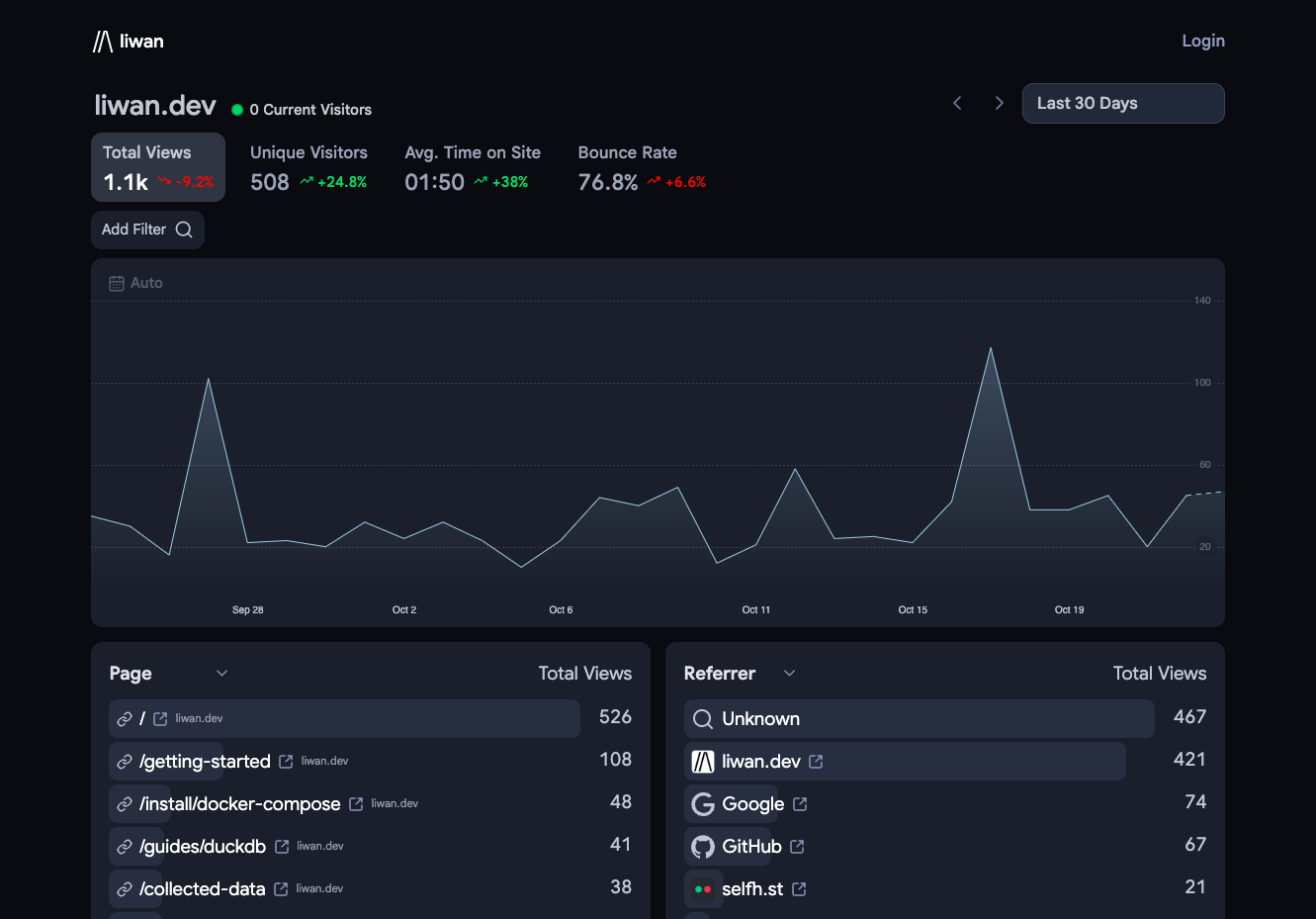The image size is (1316, 919).
Task: Expand the Page dimension dropdown chevron
Action: [x=221, y=674]
